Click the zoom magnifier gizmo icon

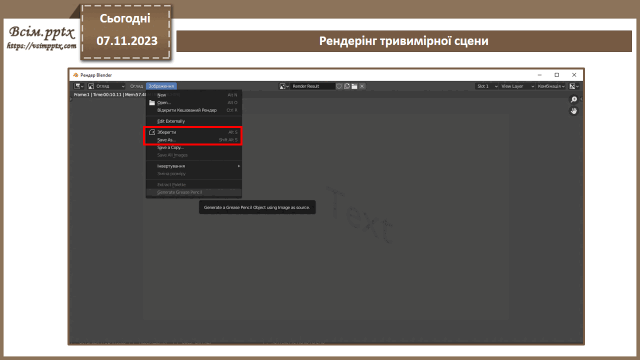[574, 100]
